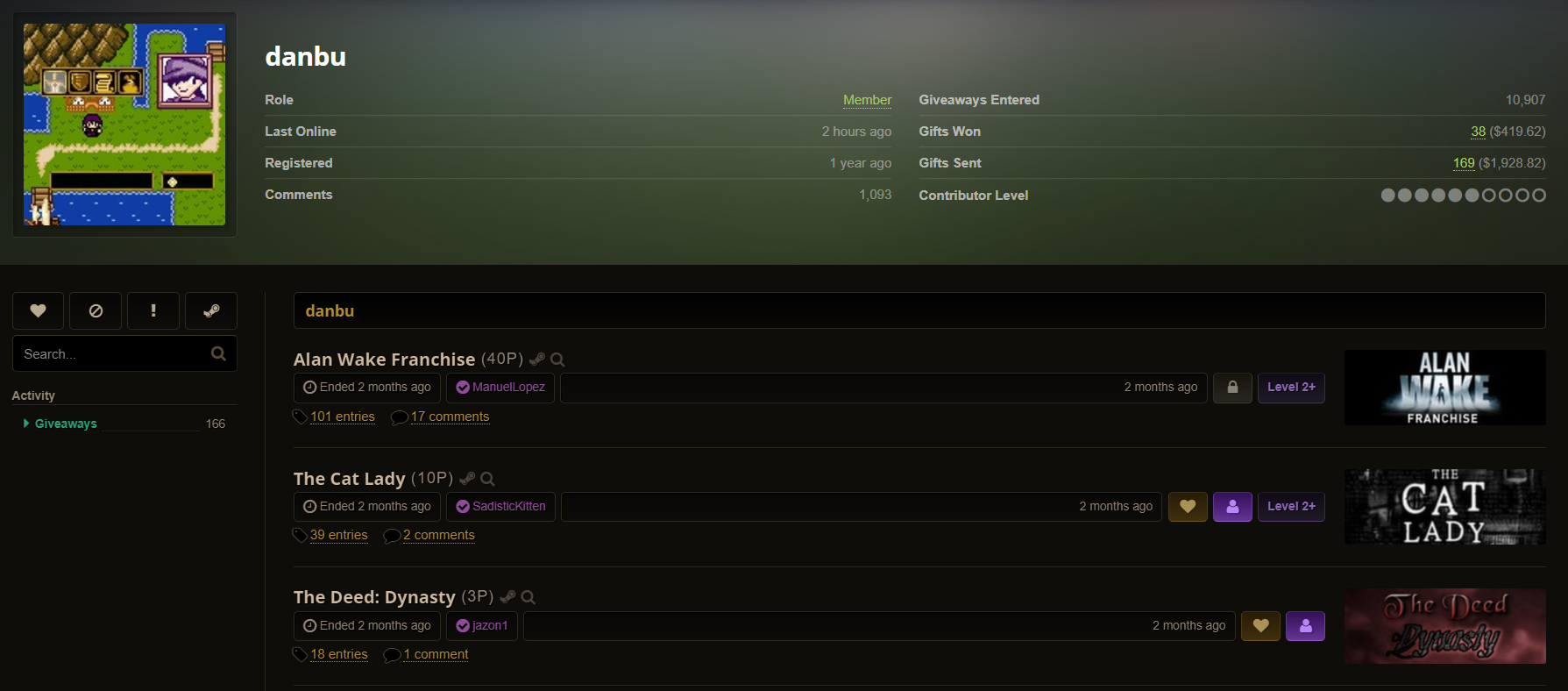This screenshot has height=691, width=1568.
Task: Open Steam store icon next to The Cat Lady
Action: click(467, 478)
